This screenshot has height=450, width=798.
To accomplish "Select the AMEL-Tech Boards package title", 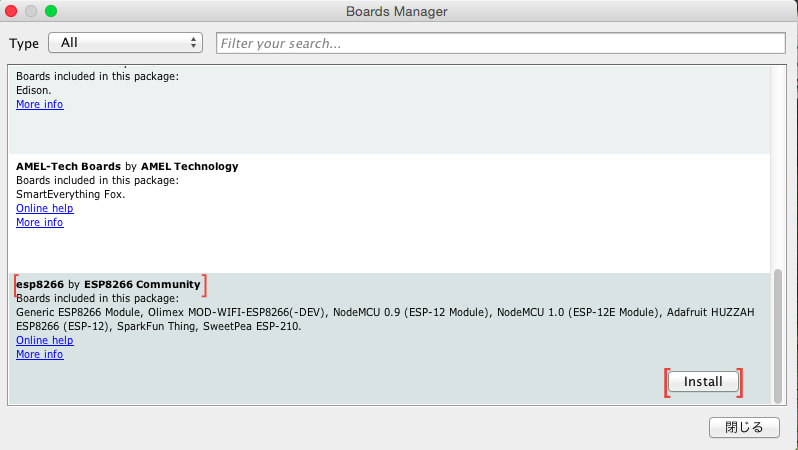I will point(127,166).
